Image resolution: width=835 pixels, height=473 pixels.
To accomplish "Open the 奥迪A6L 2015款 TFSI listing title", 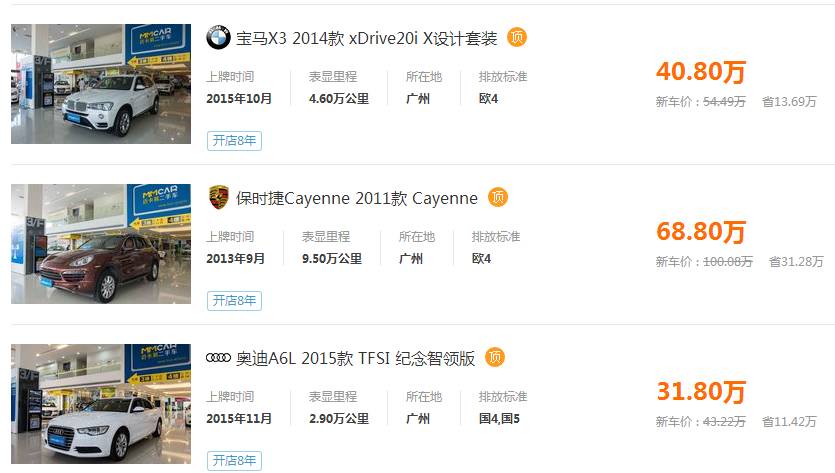I will coord(355,358).
